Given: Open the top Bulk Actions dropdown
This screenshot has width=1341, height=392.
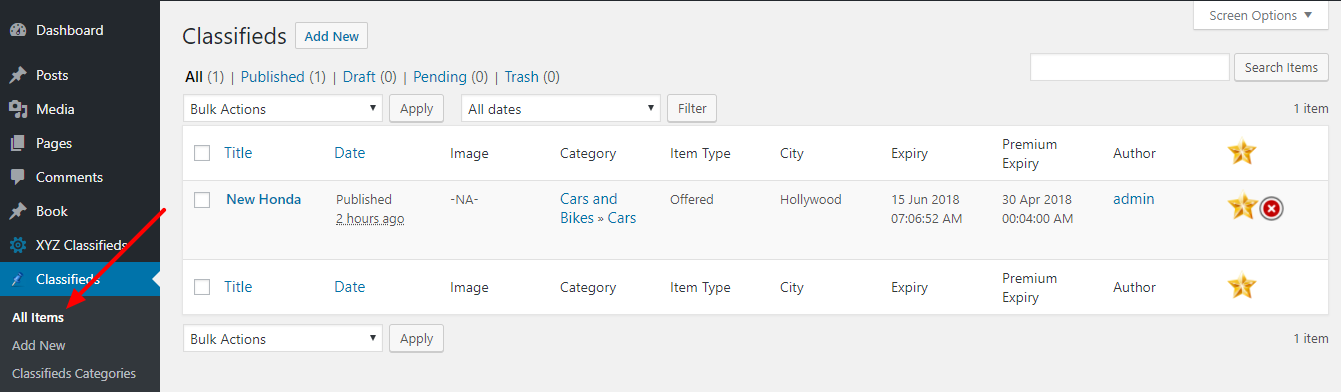Looking at the screenshot, I should coord(283,109).
